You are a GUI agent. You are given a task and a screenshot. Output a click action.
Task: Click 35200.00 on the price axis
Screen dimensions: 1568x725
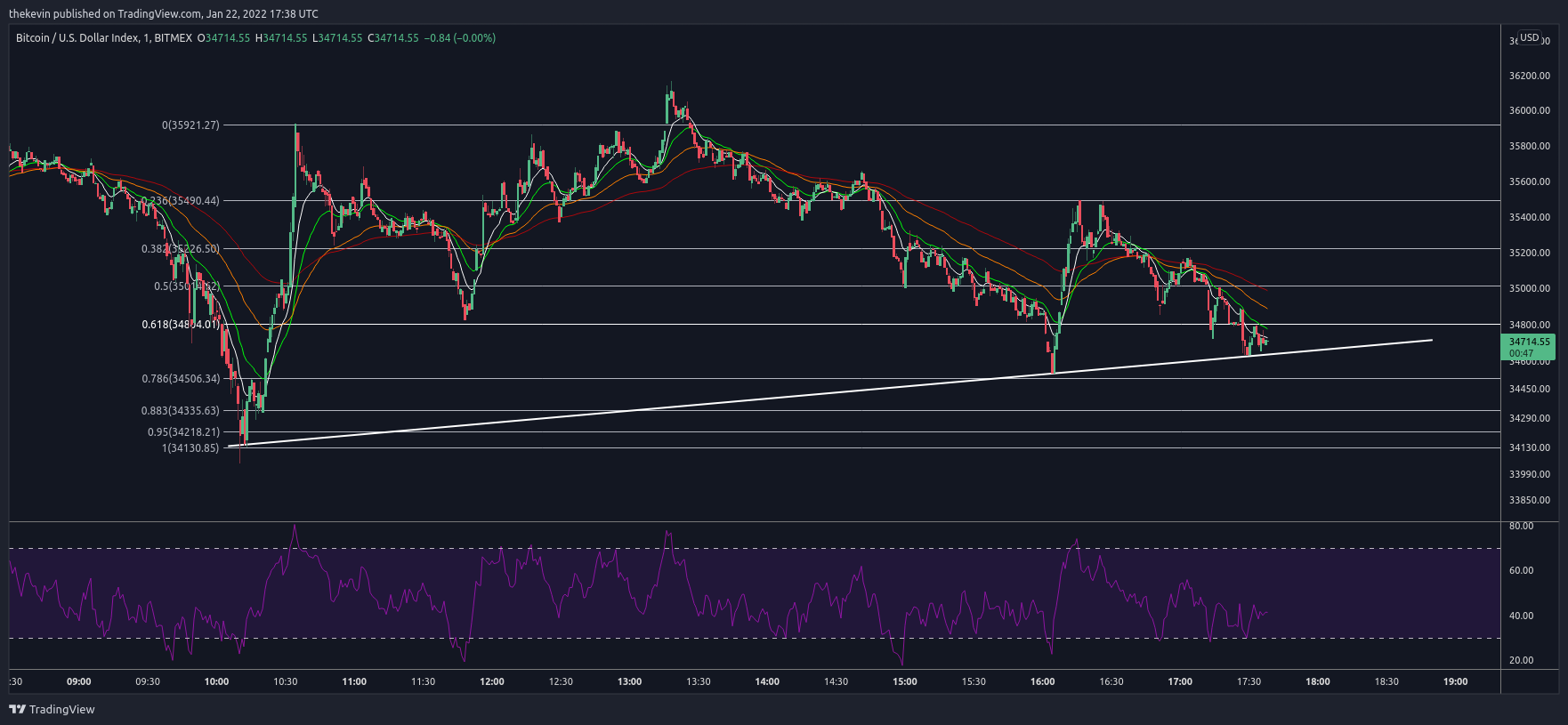coord(1530,253)
